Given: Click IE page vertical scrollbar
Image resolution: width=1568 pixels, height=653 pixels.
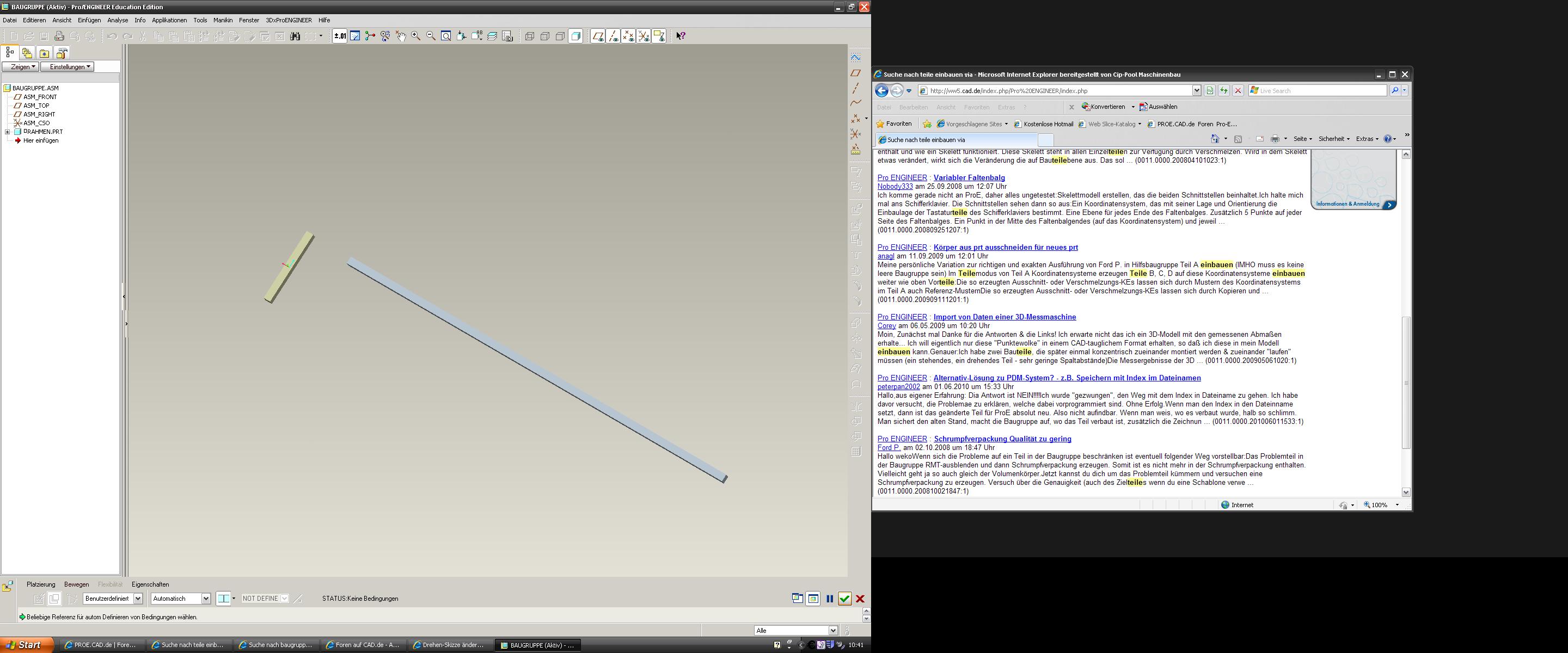Looking at the screenshot, I should (1405, 383).
